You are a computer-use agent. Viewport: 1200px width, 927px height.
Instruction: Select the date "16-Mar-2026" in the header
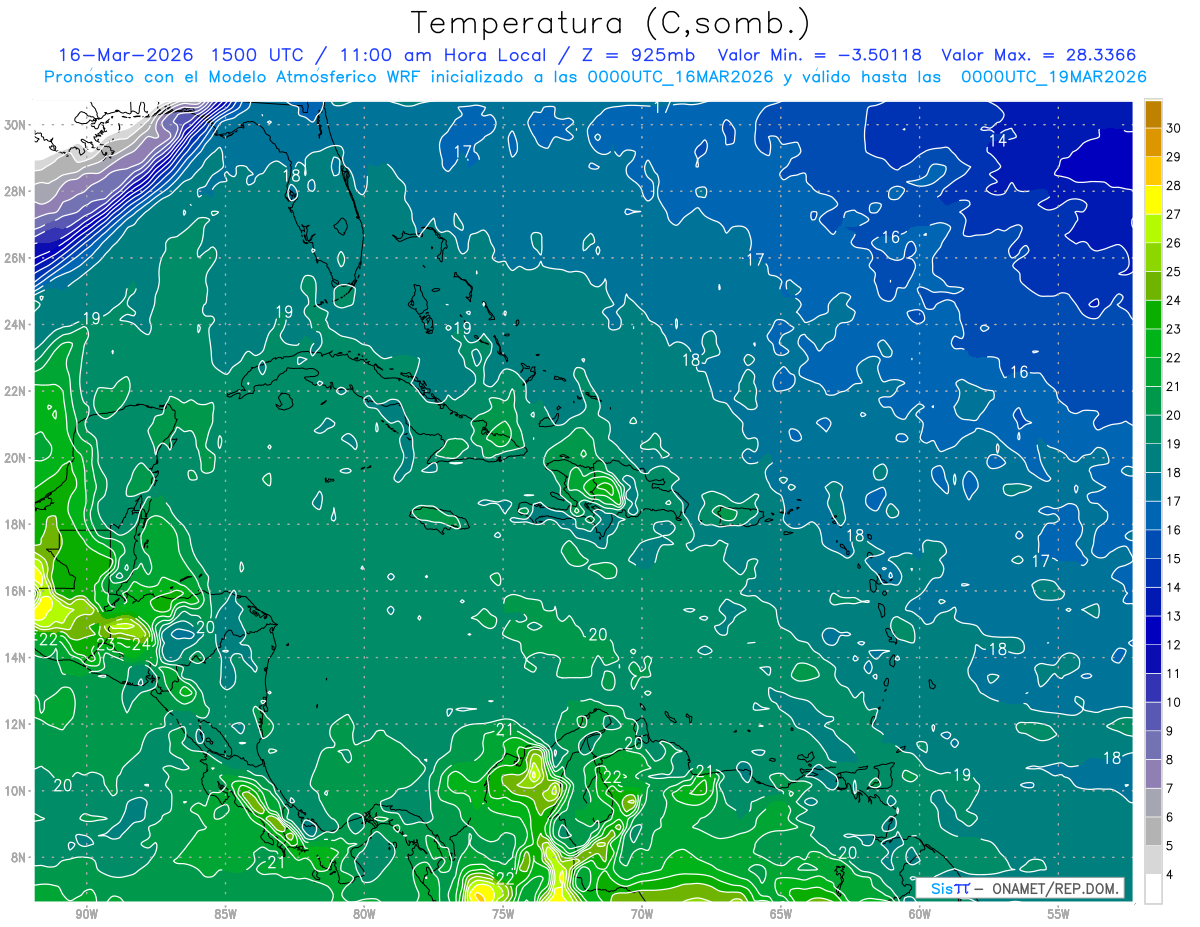coord(124,54)
